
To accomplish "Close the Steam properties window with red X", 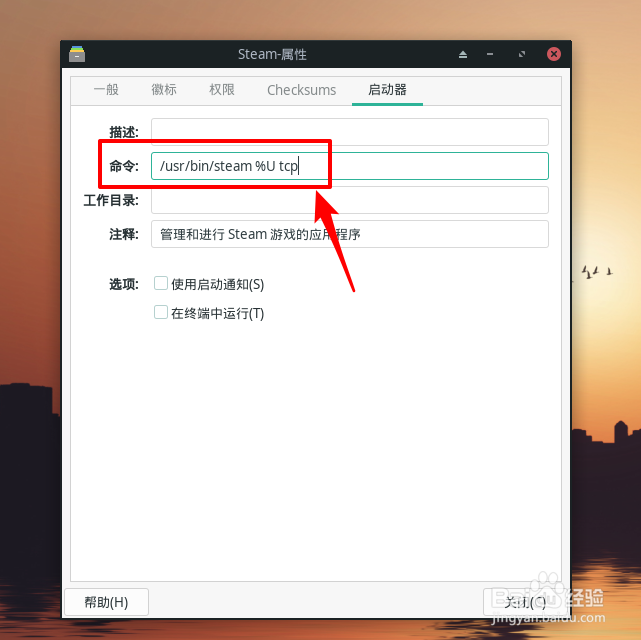I will click(x=554, y=54).
